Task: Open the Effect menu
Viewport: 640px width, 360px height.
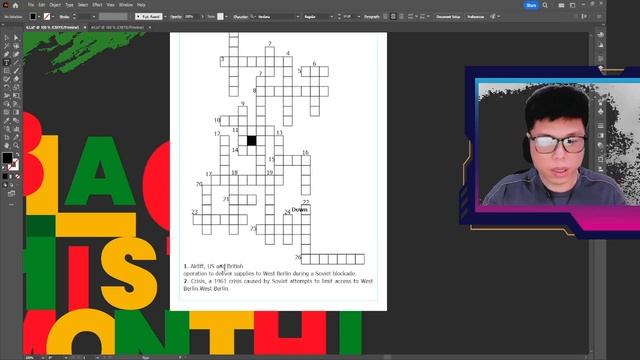Action: coord(97,5)
